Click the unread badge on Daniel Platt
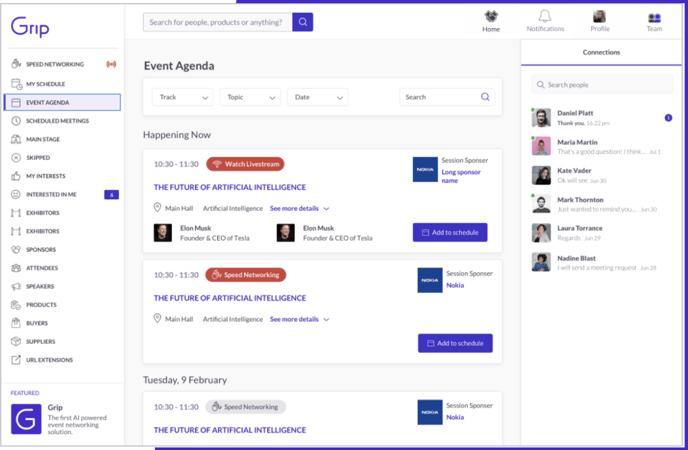Viewport: 688px width, 450px height. 668,118
